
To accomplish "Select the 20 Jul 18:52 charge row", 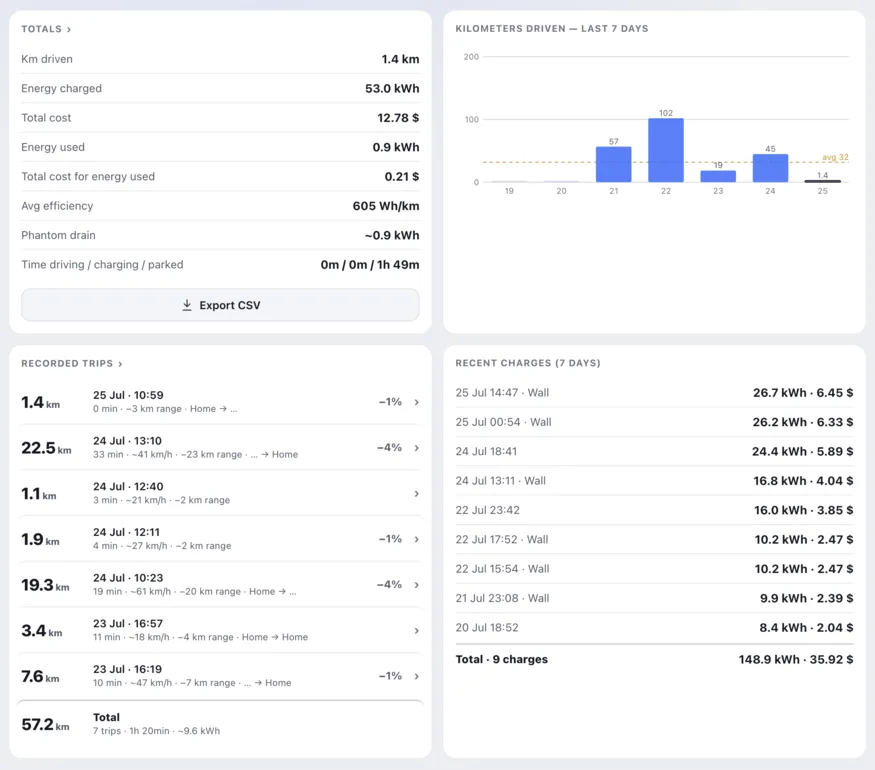I will [654, 628].
